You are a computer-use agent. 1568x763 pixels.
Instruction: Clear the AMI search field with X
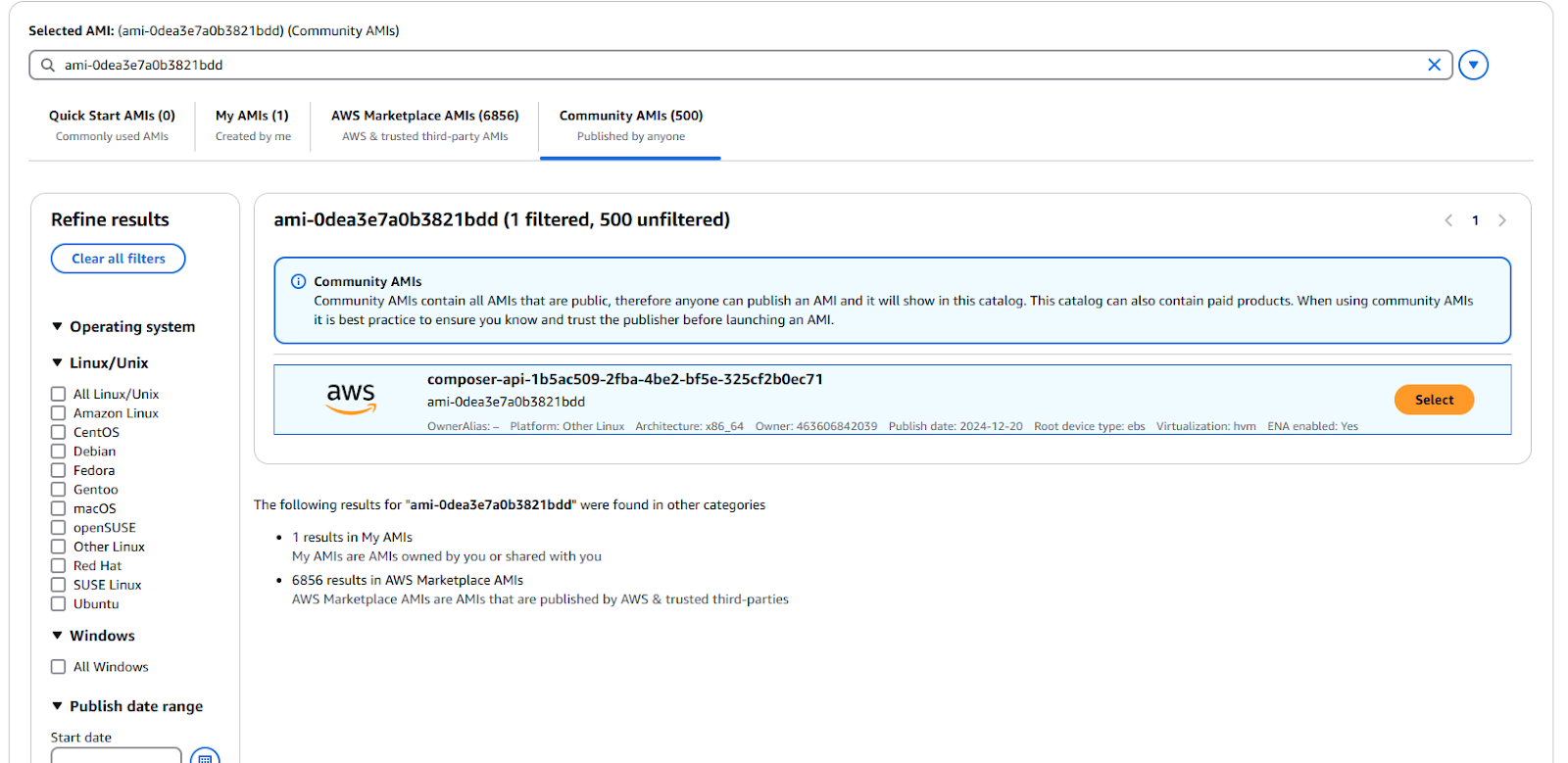1434,65
